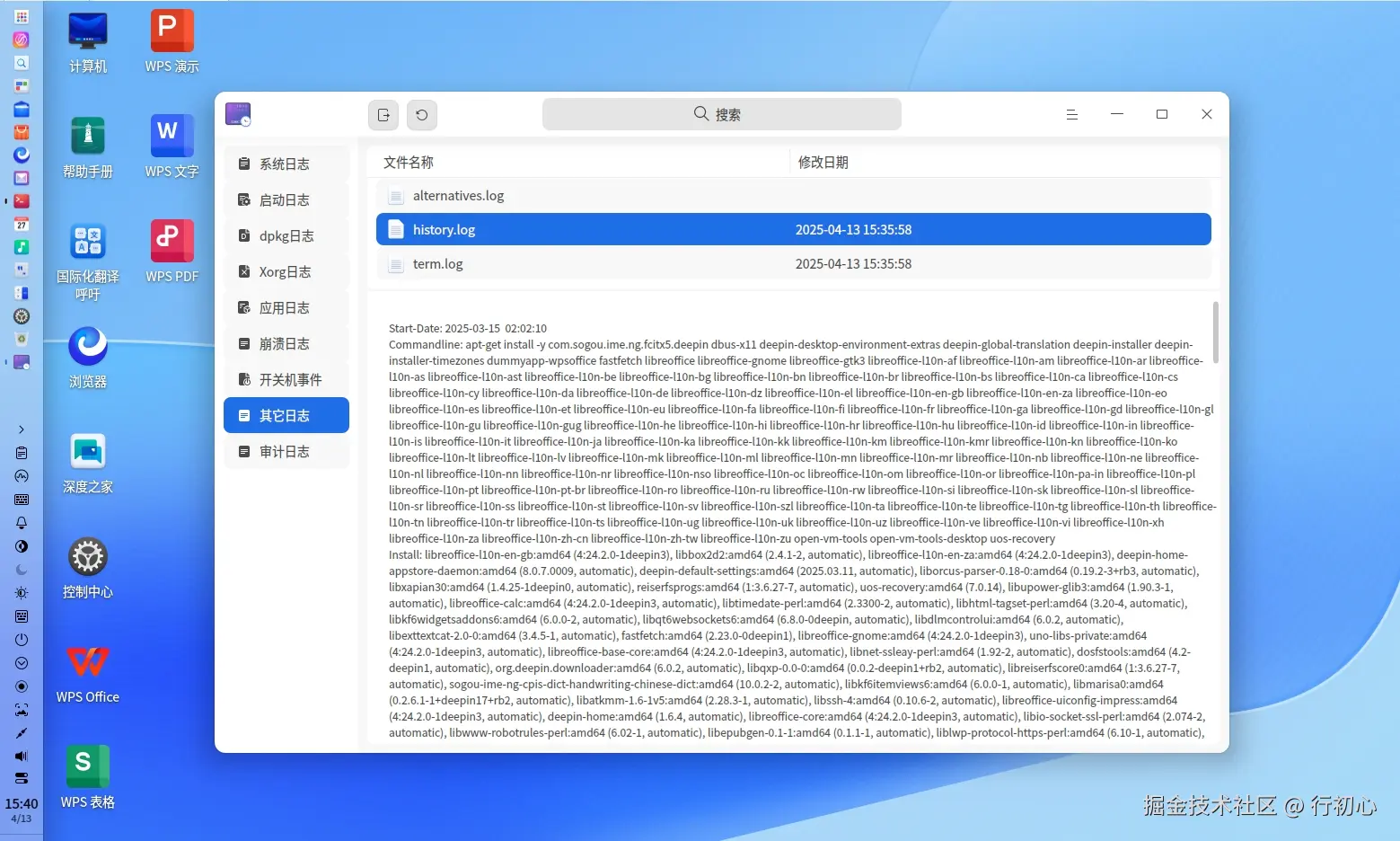Screen dimensions: 1400x841
Task: Open WPS 演示 desktop icon
Action: 172,43
